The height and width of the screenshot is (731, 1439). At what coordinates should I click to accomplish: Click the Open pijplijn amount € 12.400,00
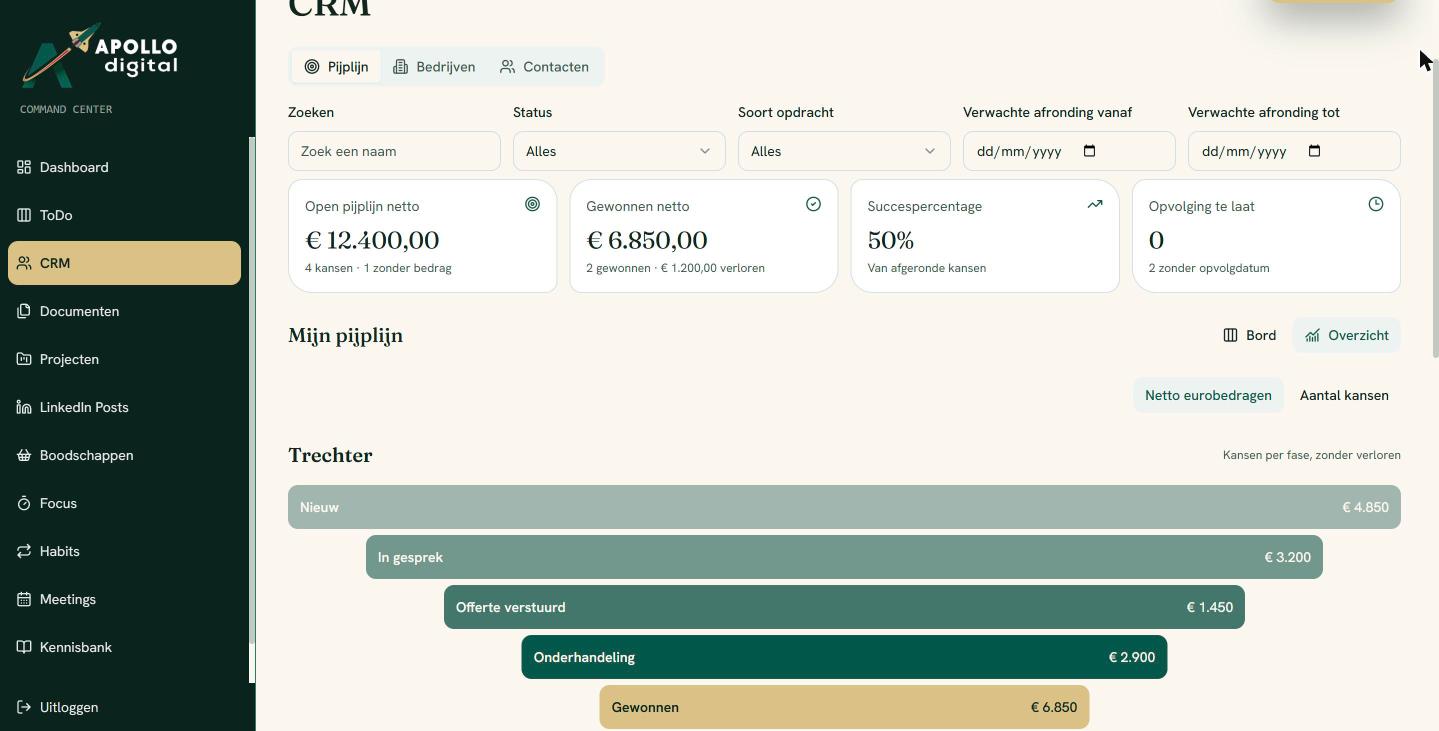[x=372, y=240]
